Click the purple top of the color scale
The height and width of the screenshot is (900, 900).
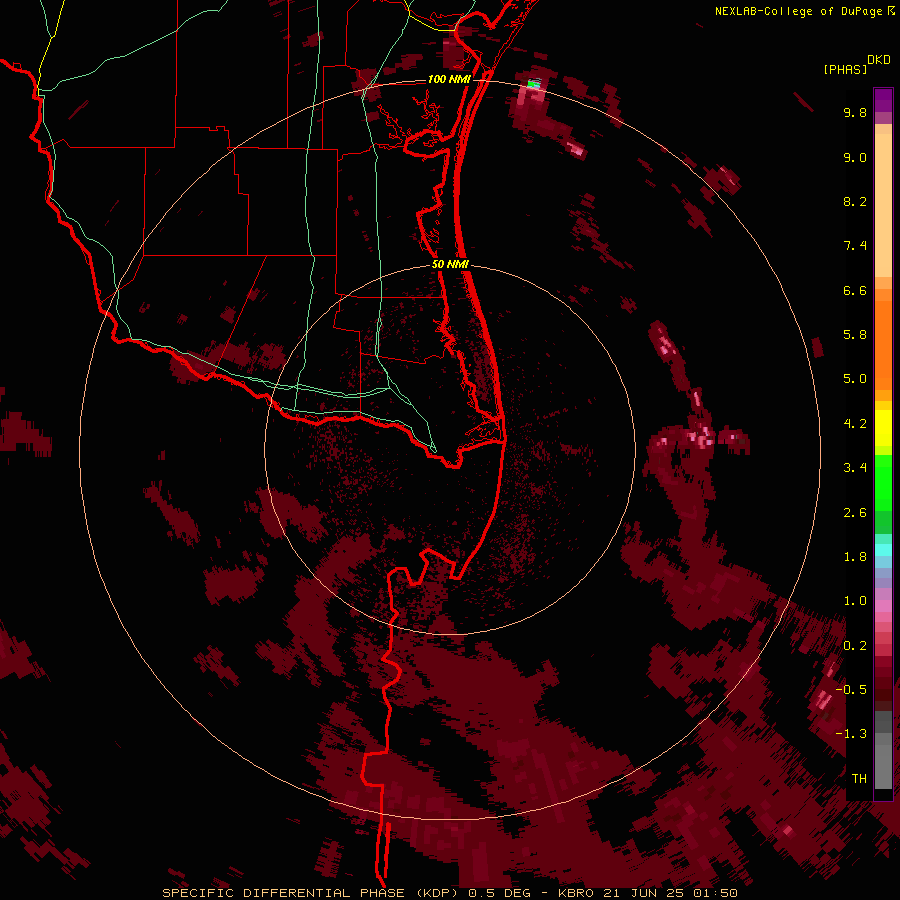[883, 100]
